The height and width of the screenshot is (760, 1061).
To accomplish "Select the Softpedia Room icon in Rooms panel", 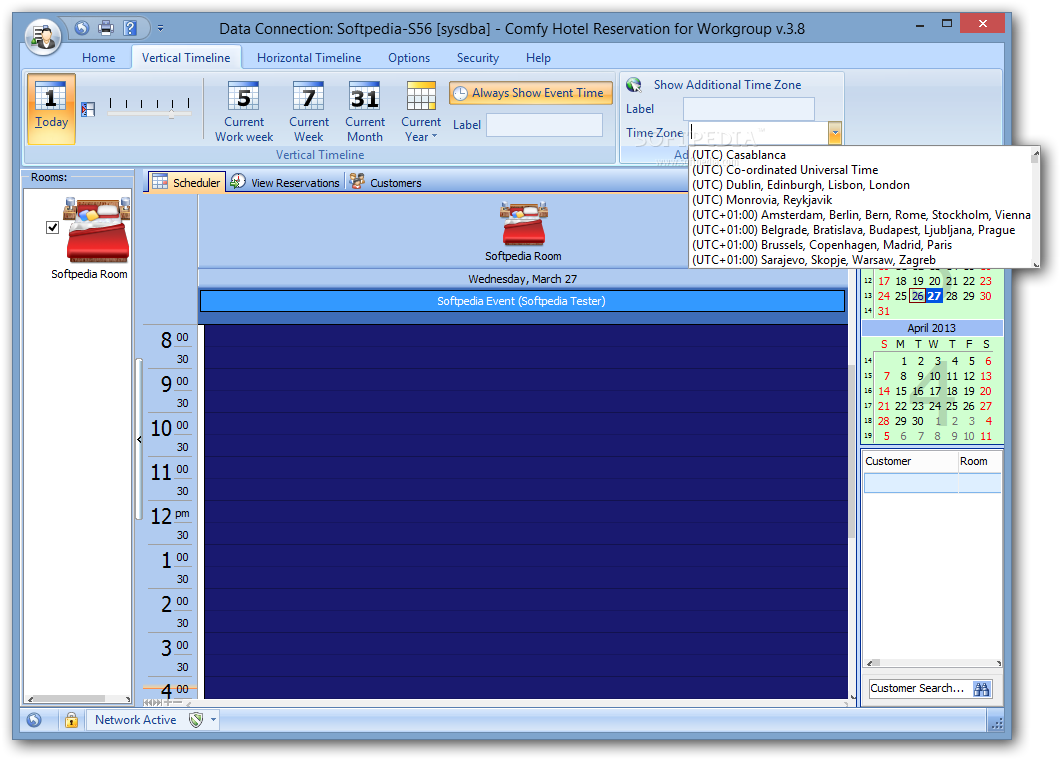I will 97,230.
